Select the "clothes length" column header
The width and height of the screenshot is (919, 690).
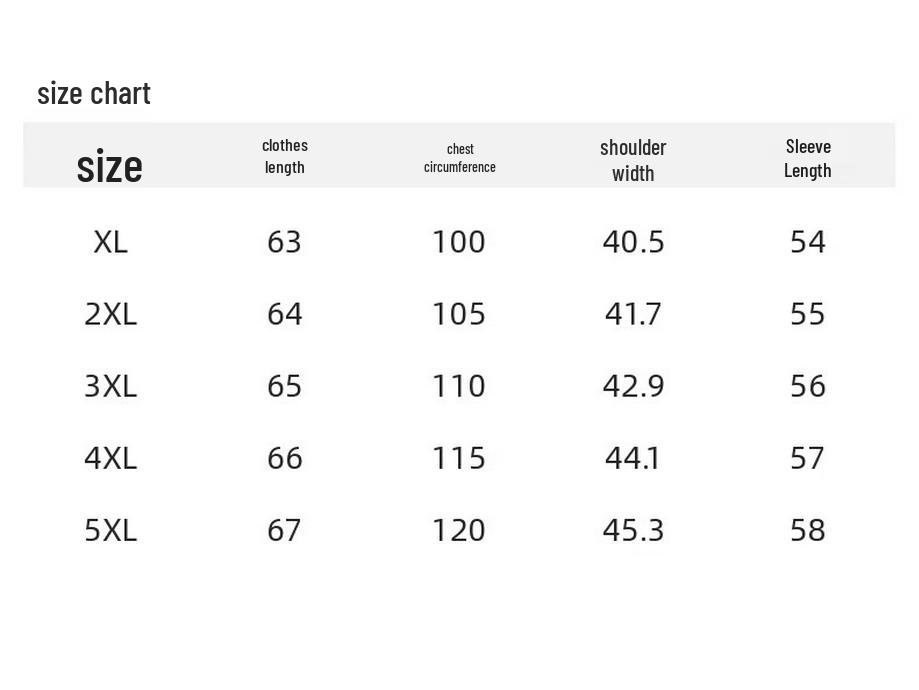coord(285,156)
